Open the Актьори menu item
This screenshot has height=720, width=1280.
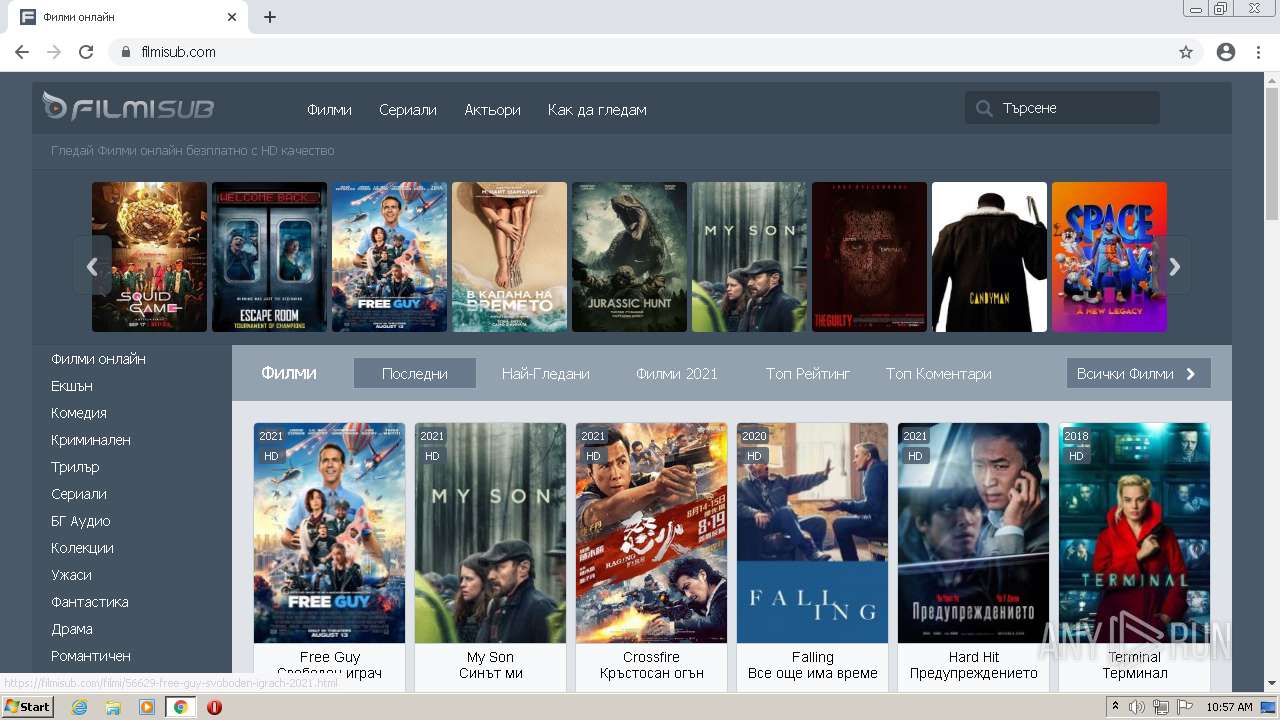492,110
